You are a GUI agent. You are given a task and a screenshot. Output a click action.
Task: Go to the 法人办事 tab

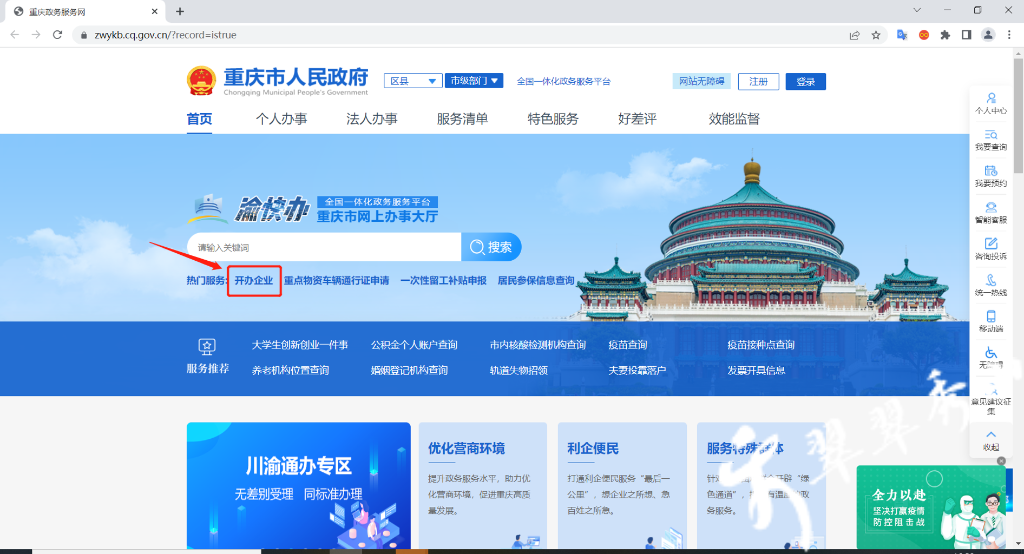(x=371, y=119)
